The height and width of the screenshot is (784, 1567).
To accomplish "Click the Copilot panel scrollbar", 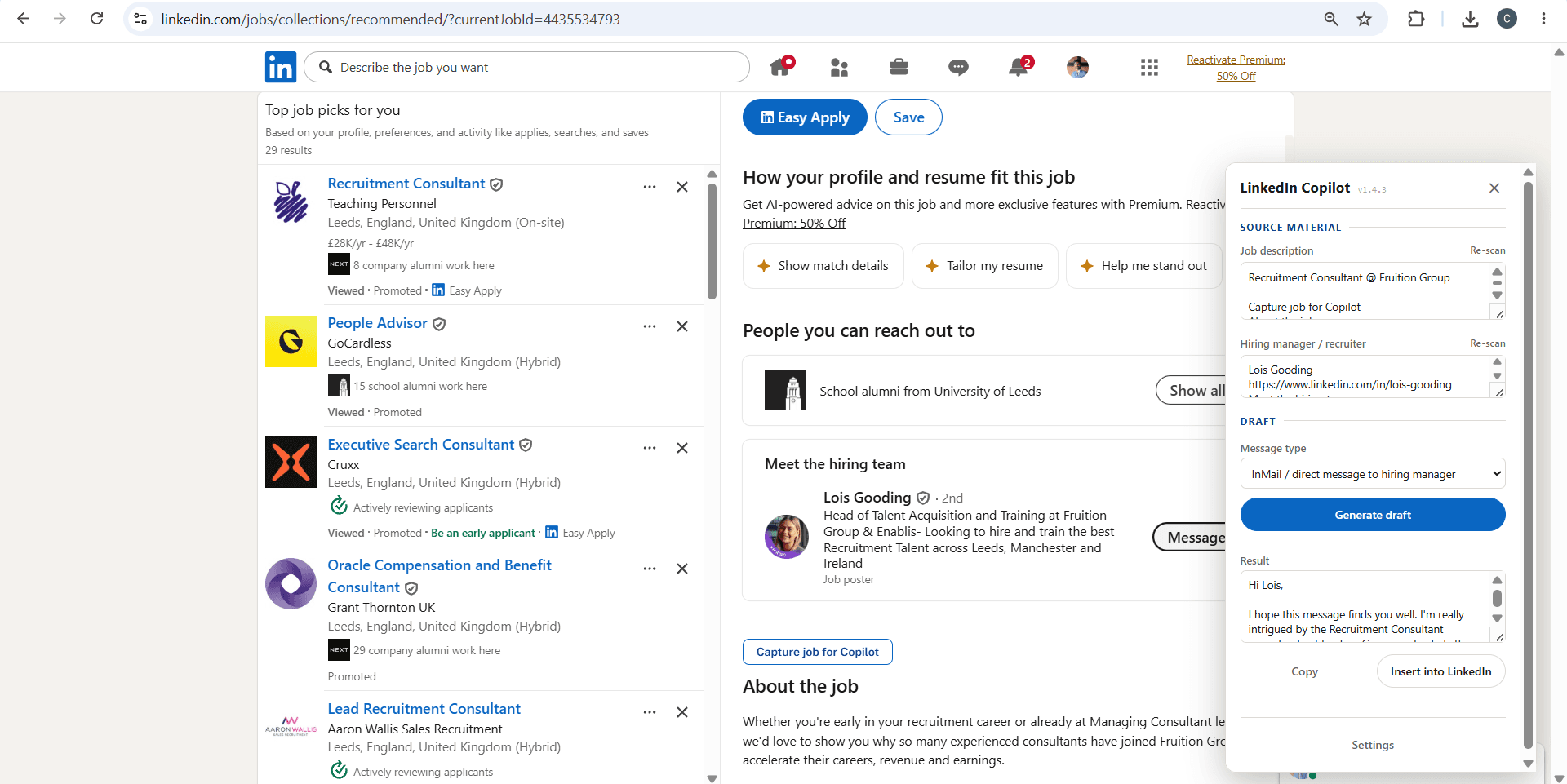I will click(1529, 465).
